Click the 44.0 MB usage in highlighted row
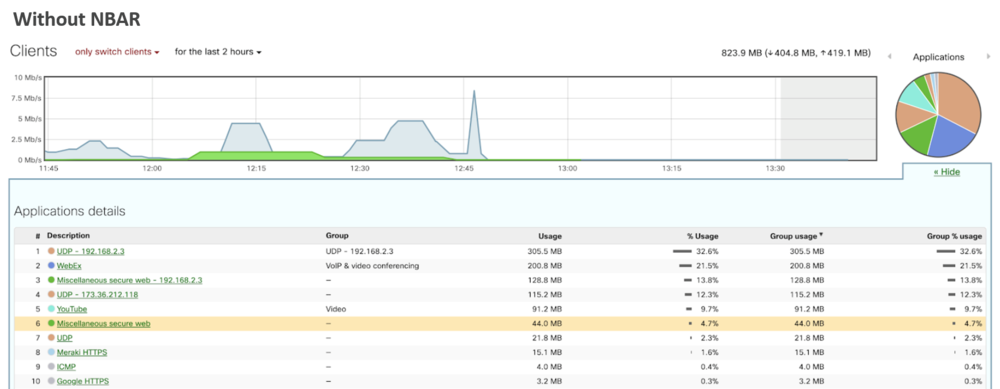 pyautogui.click(x=547, y=323)
